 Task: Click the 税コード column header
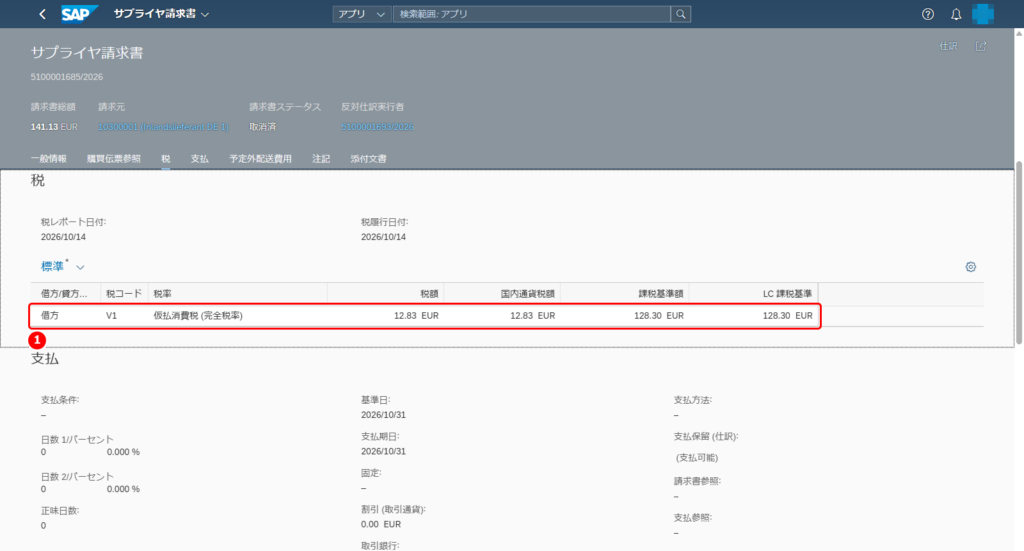(124, 294)
